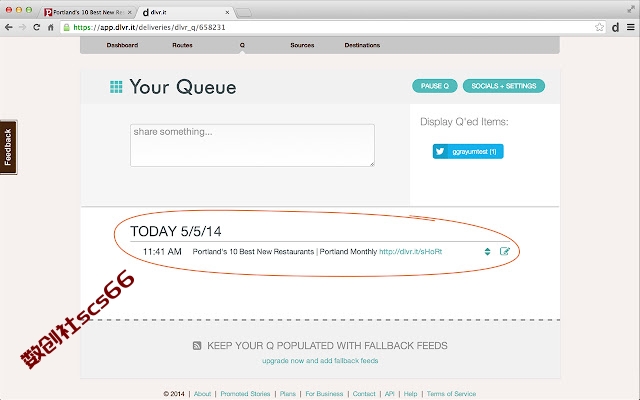The width and height of the screenshot is (640, 400).
Task: Open Terms of Service footer link
Action: coord(451,394)
